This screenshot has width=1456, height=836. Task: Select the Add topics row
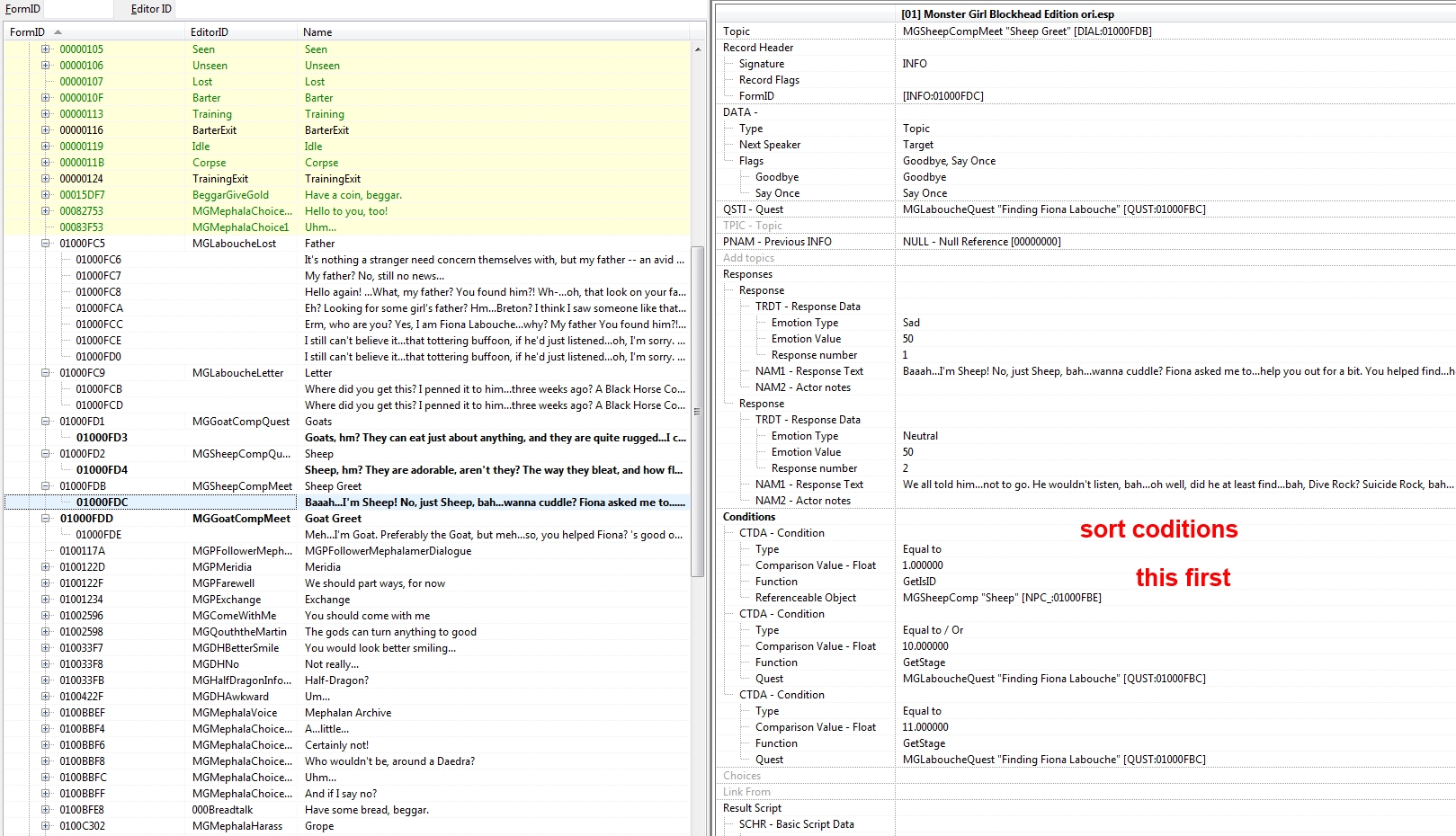coord(1085,258)
